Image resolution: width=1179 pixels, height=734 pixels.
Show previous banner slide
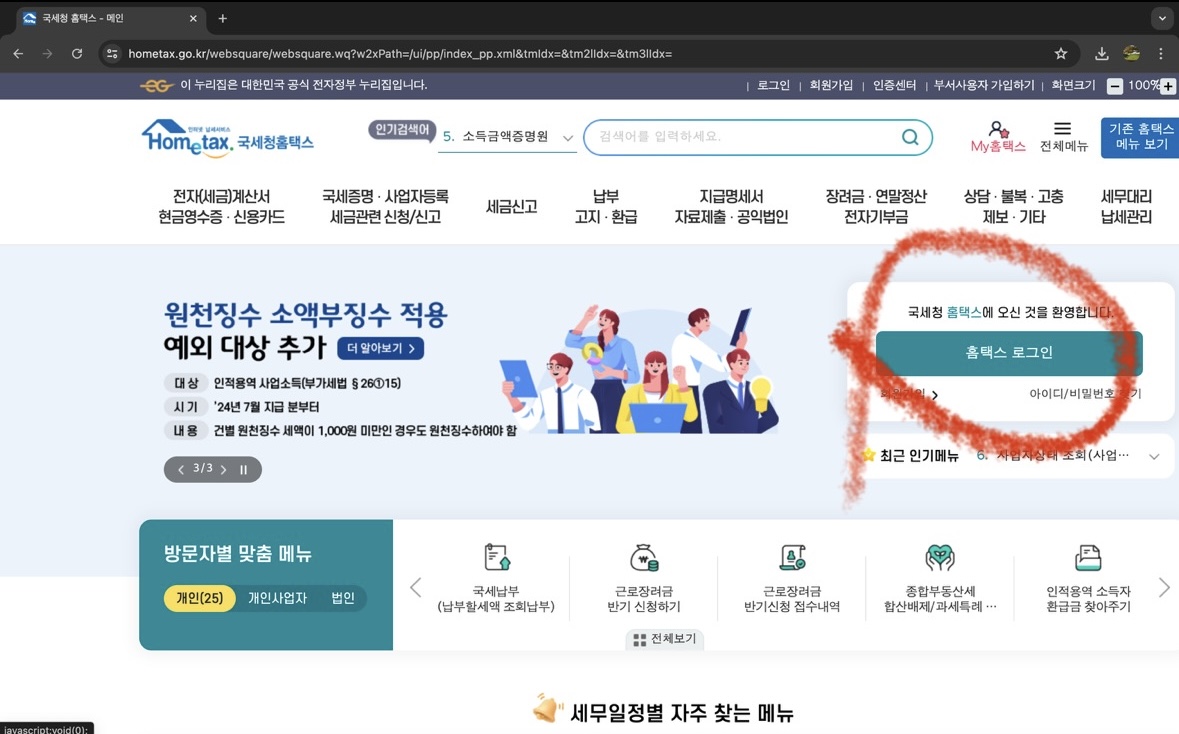pos(180,469)
